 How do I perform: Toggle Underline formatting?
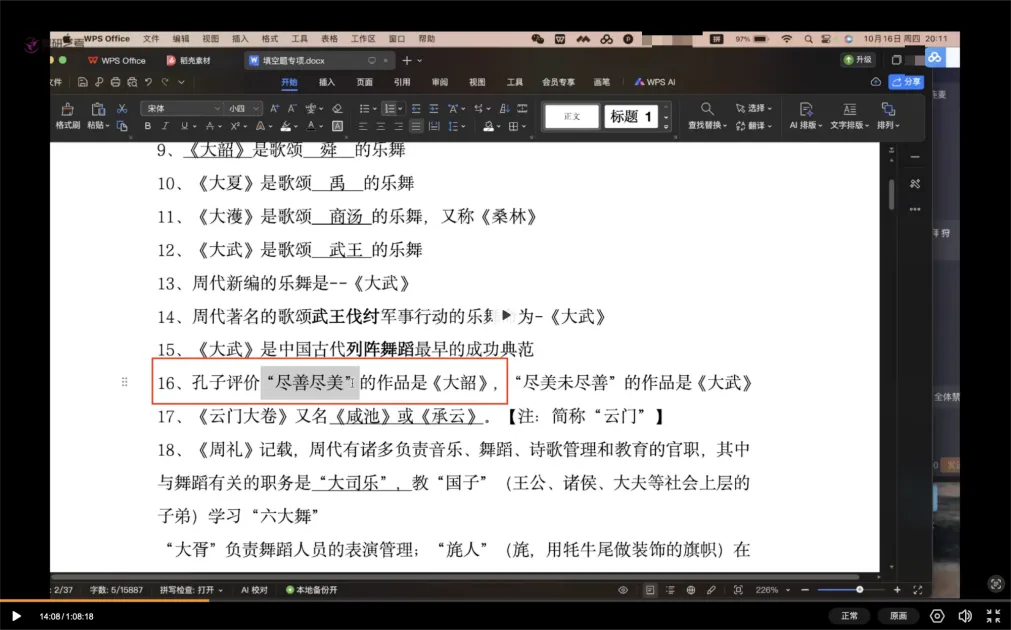(184, 126)
